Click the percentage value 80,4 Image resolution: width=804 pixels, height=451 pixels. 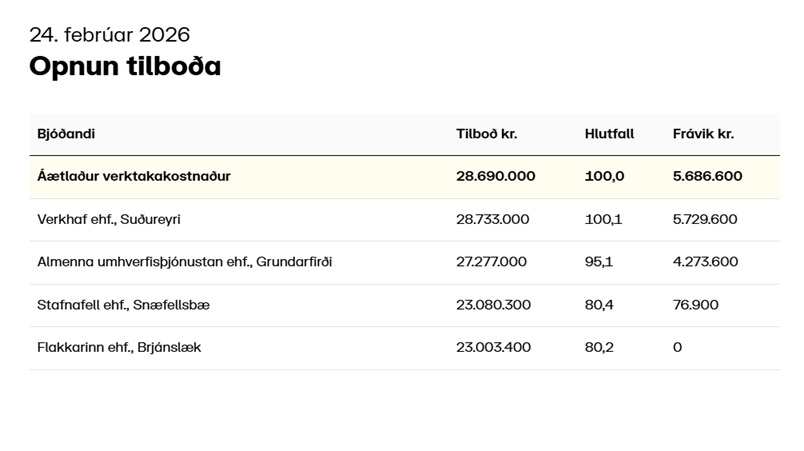pyautogui.click(x=598, y=305)
